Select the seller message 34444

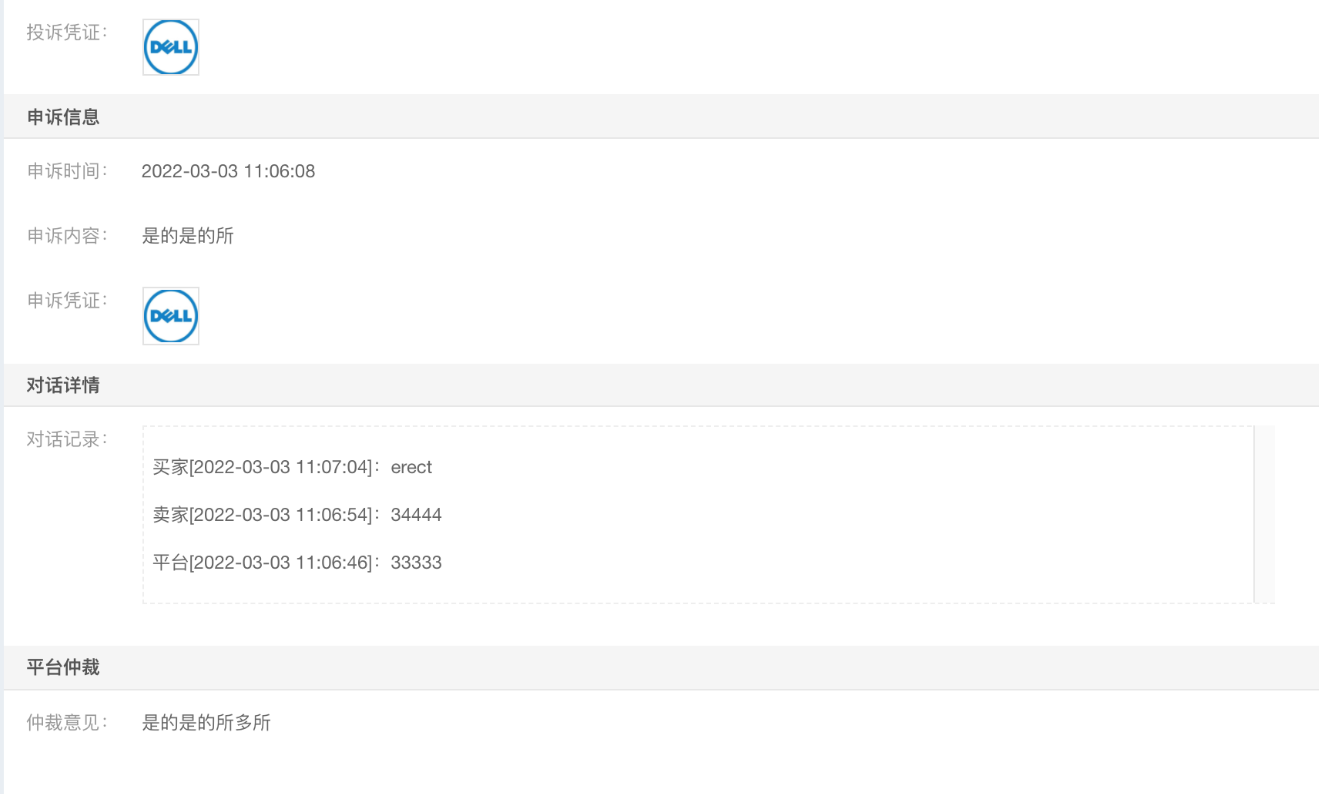[416, 515]
